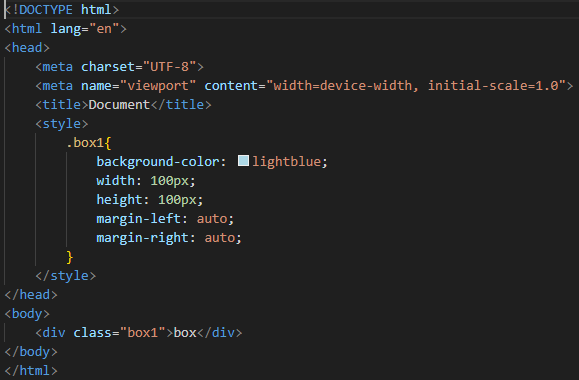Image resolution: width=579 pixels, height=380 pixels.
Task: Click the 'content' attribute name
Action: 231,86
